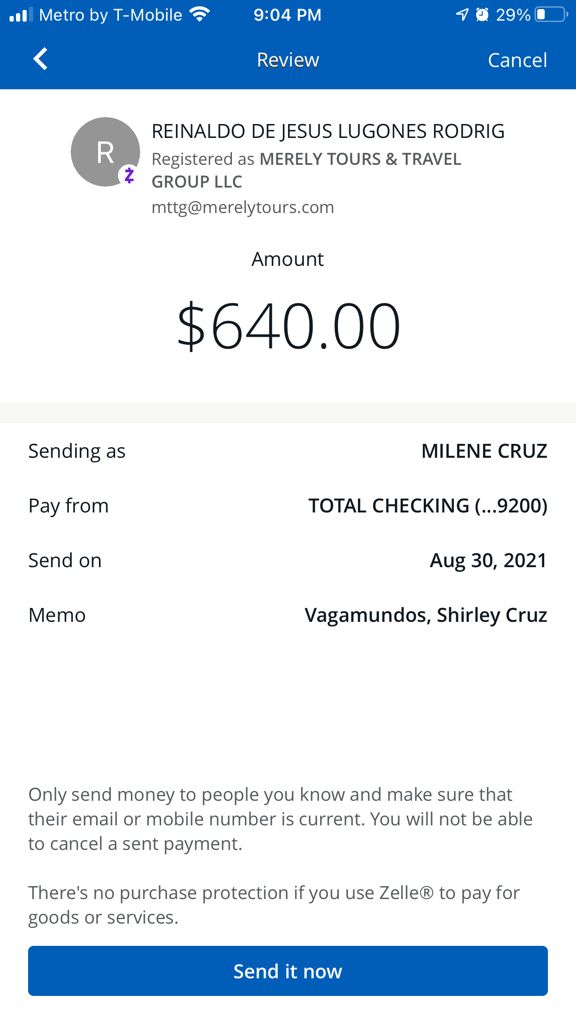Screen dimensions: 576x1024
Task: Tap the recipient avatar with letter R
Action: pos(105,152)
